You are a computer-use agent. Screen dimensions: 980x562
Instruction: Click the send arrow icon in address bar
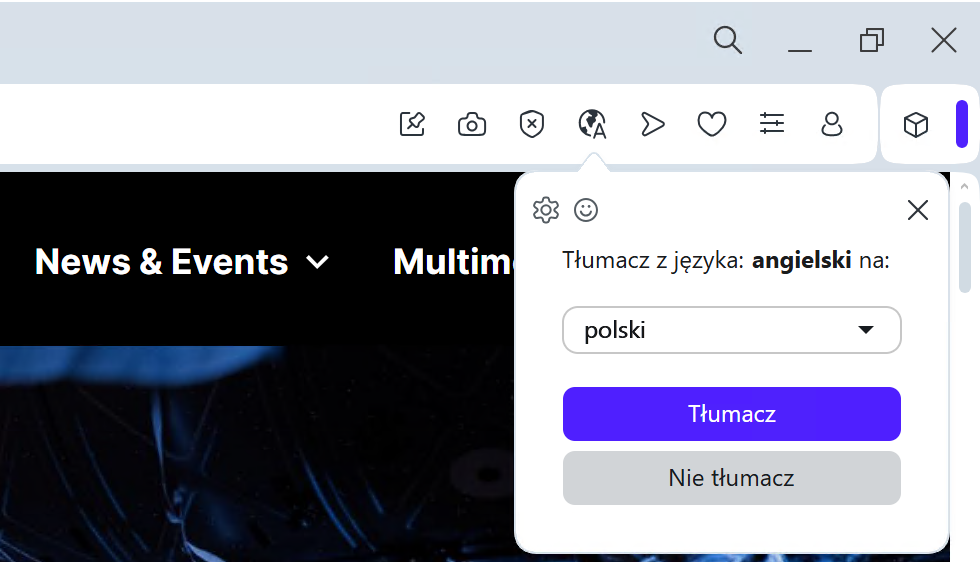click(x=652, y=124)
